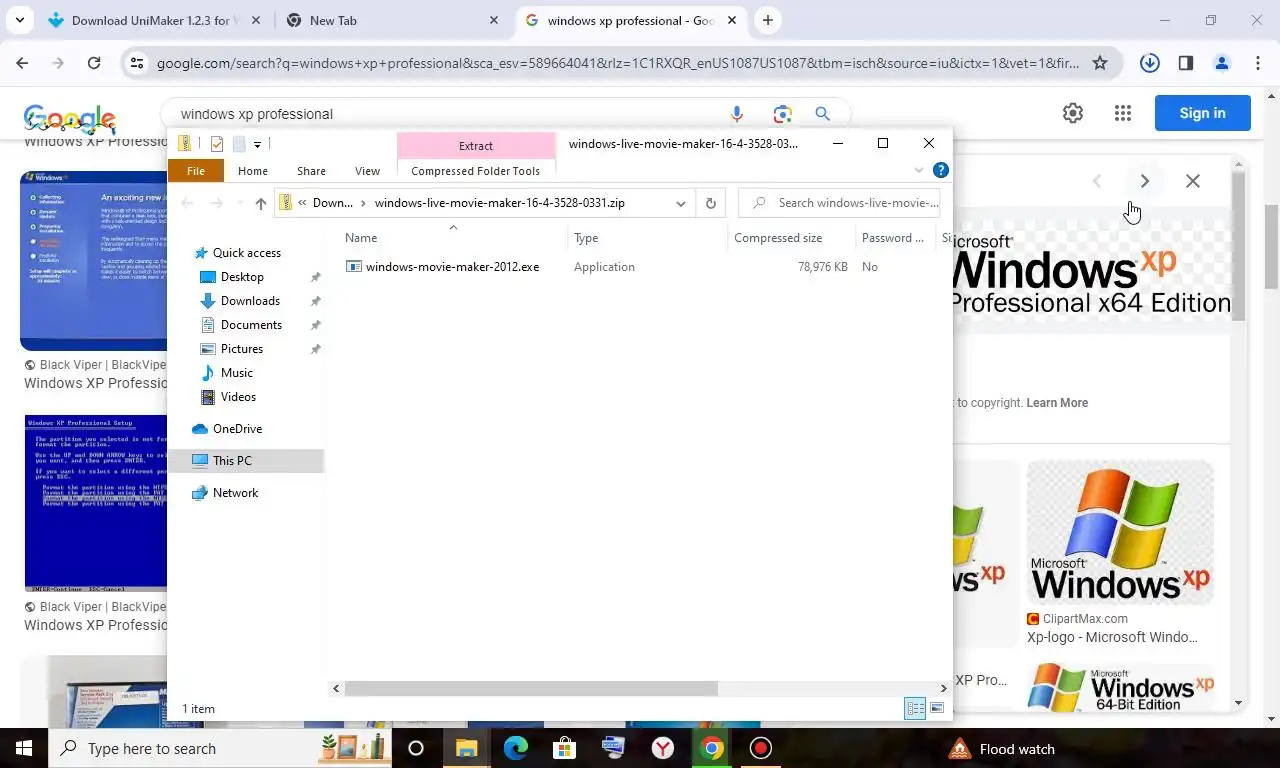Close the Google image preview panel

pyautogui.click(x=1193, y=181)
